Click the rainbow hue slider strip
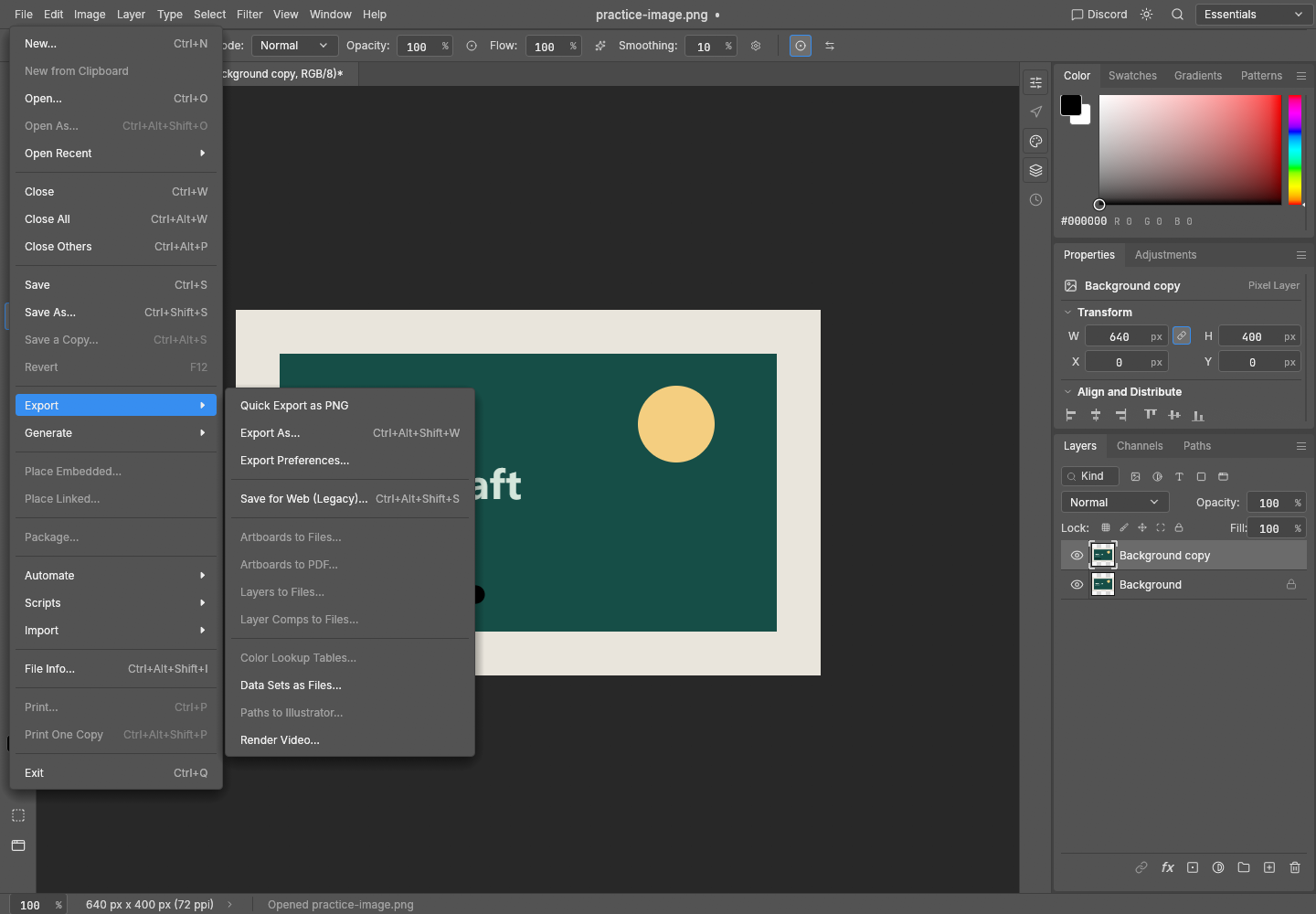The height and width of the screenshot is (914, 1316). pos(1295,149)
